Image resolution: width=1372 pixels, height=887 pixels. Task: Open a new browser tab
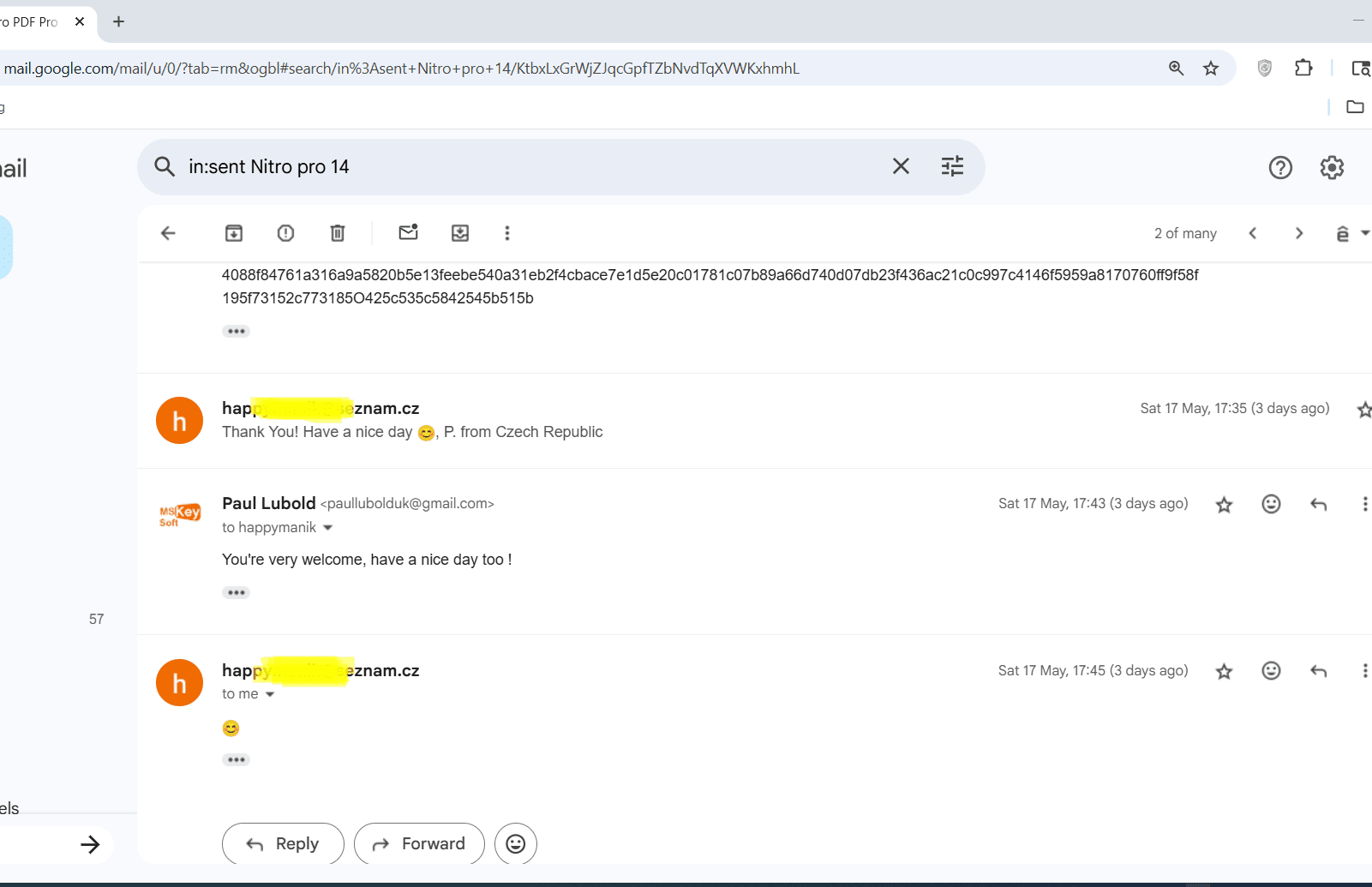click(x=119, y=21)
